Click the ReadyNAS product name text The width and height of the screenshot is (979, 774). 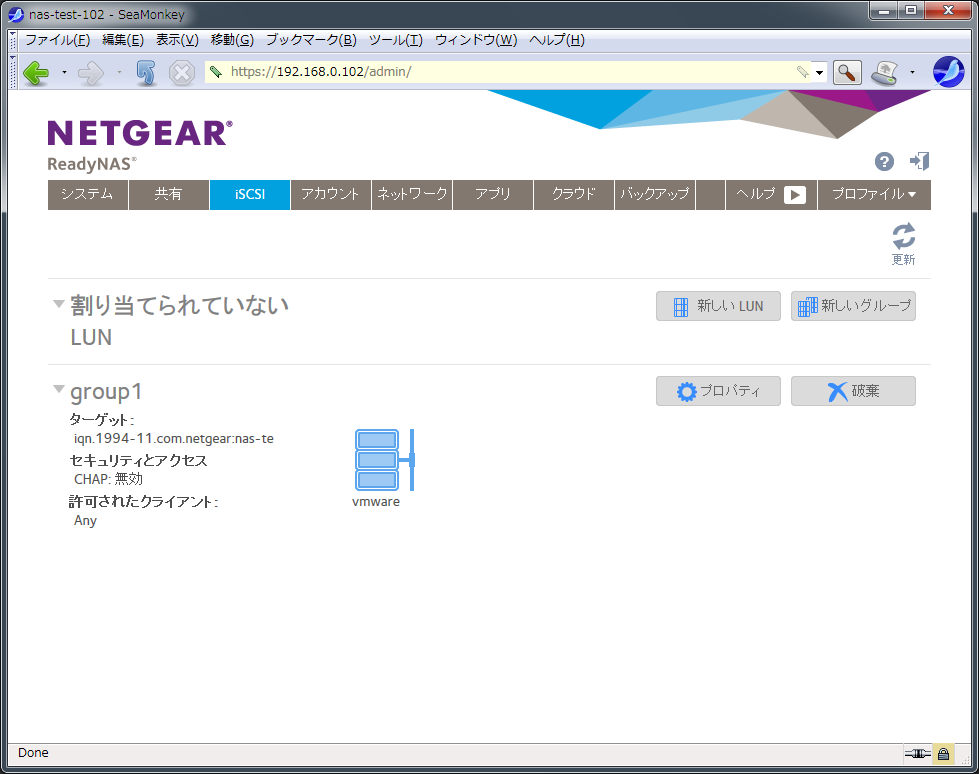pos(92,164)
